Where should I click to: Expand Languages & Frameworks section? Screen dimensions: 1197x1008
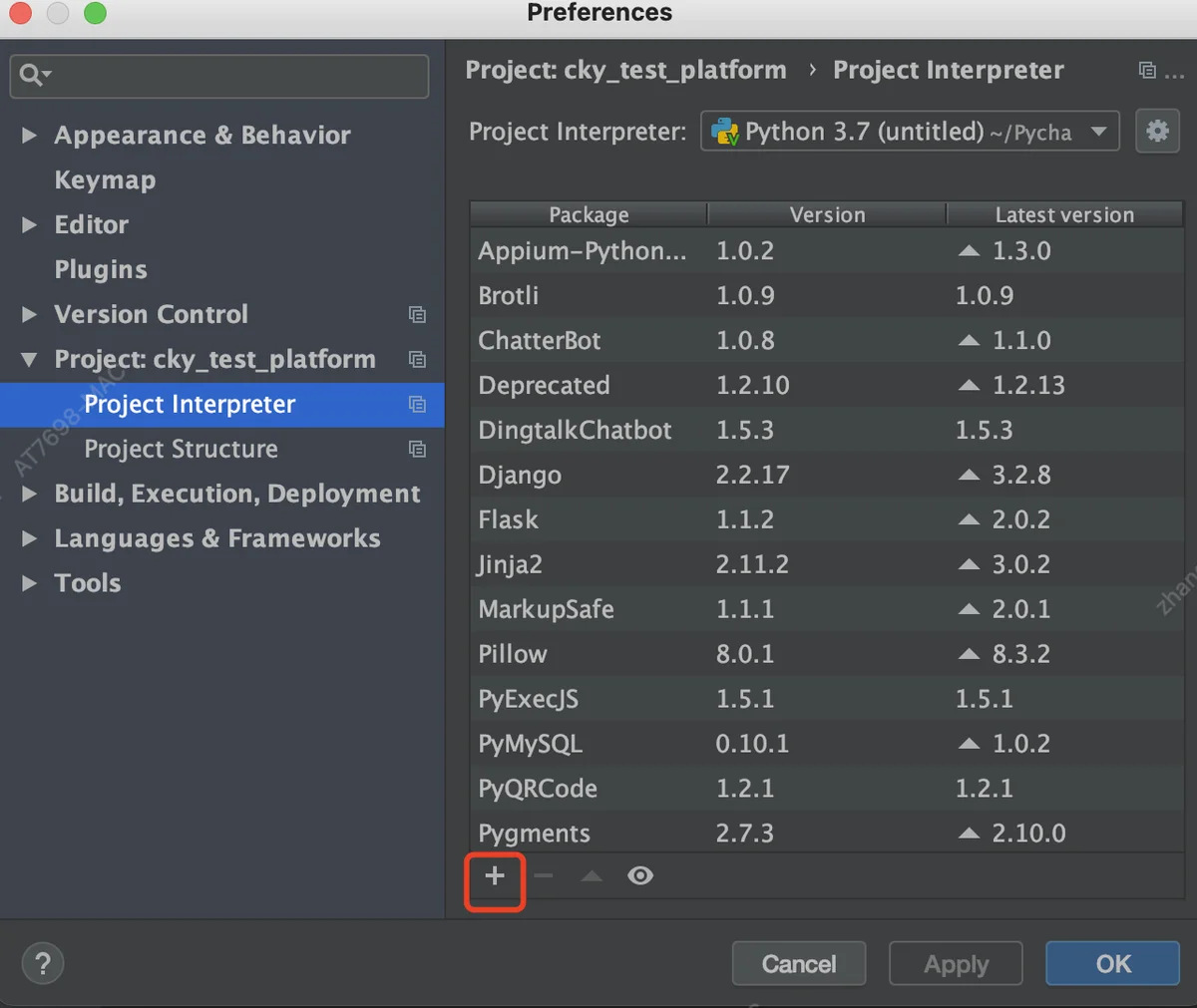click(x=30, y=539)
